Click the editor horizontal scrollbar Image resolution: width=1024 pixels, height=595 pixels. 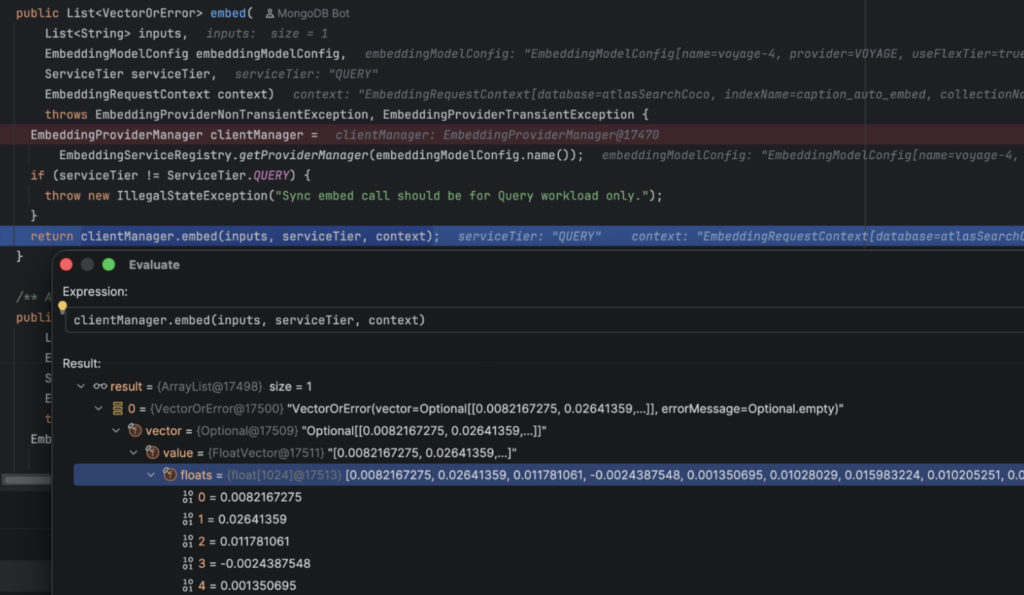[x=26, y=480]
